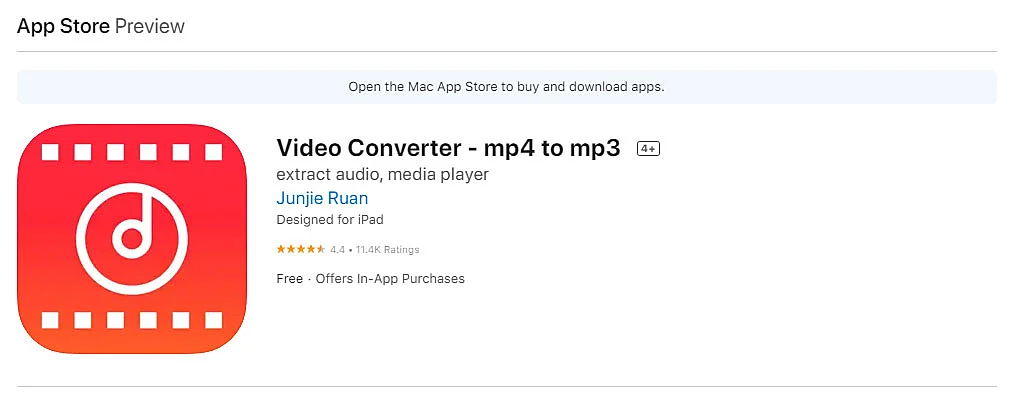Go to the App Store header link
This screenshot has height=402, width=1023.
(x=63, y=26)
